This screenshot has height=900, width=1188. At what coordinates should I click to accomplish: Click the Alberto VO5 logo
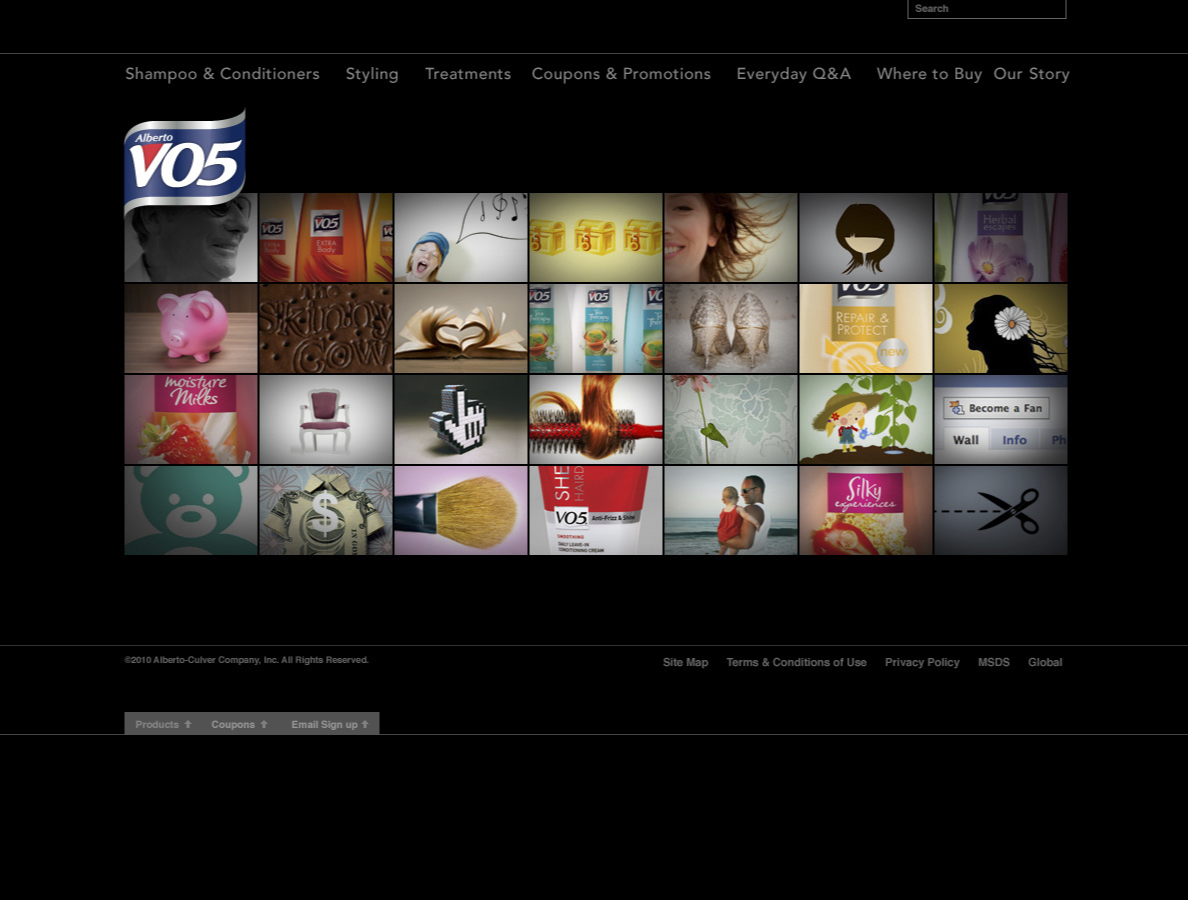click(x=185, y=161)
